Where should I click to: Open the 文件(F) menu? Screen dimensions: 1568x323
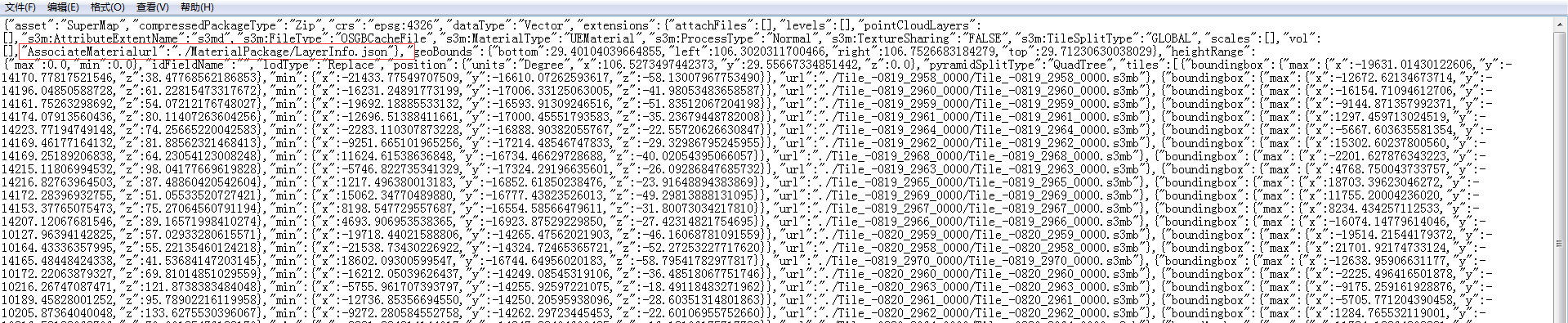20,7
